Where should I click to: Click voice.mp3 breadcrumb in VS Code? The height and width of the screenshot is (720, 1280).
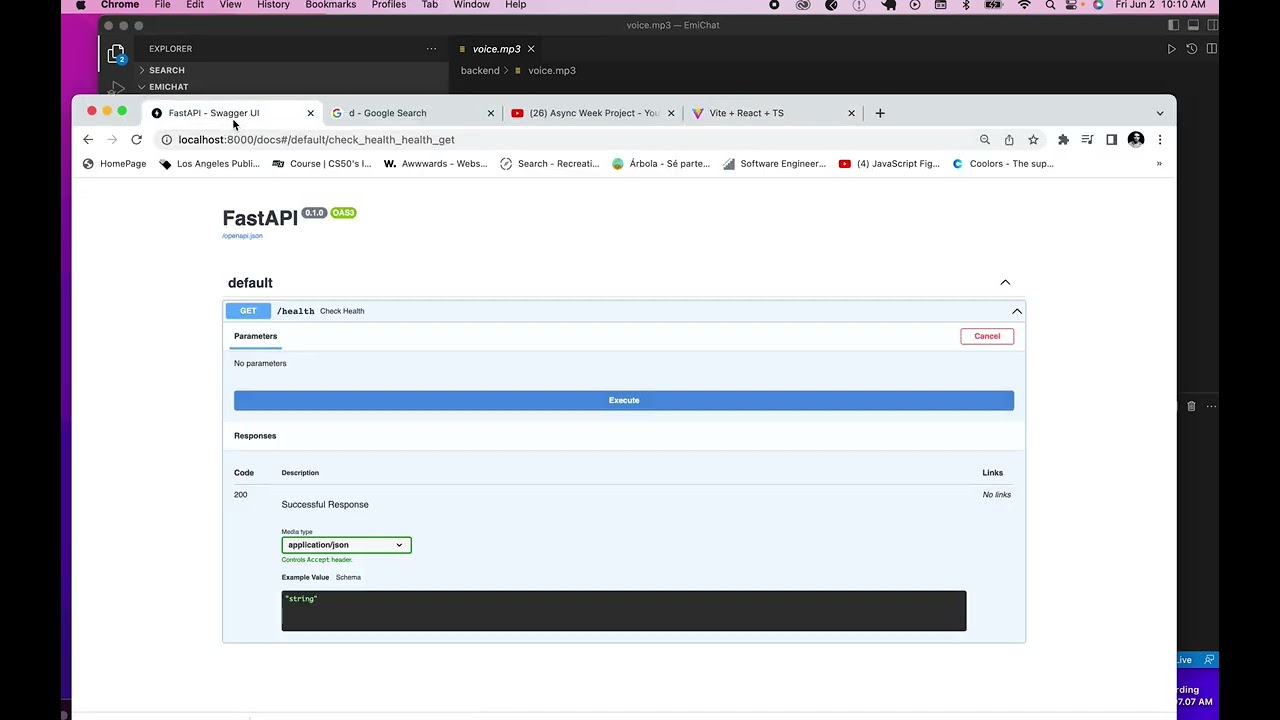(546, 71)
